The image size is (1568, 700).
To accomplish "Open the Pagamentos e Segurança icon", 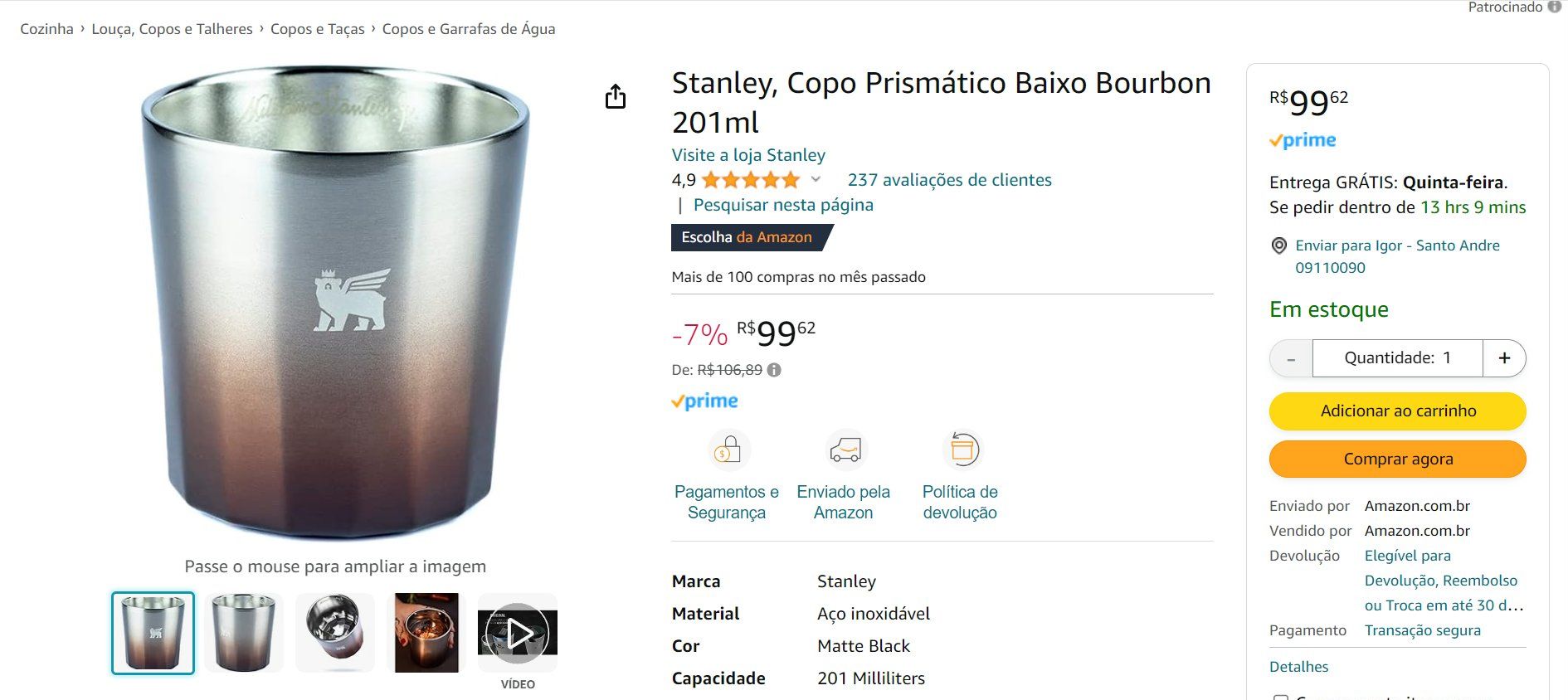I will [x=728, y=450].
